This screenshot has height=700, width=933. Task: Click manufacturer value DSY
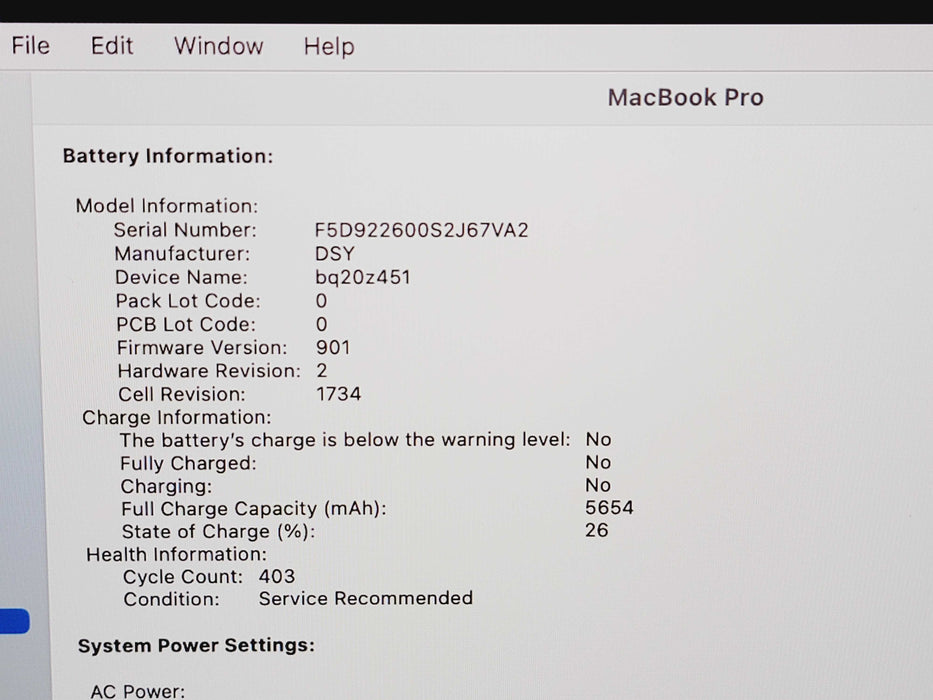(334, 254)
